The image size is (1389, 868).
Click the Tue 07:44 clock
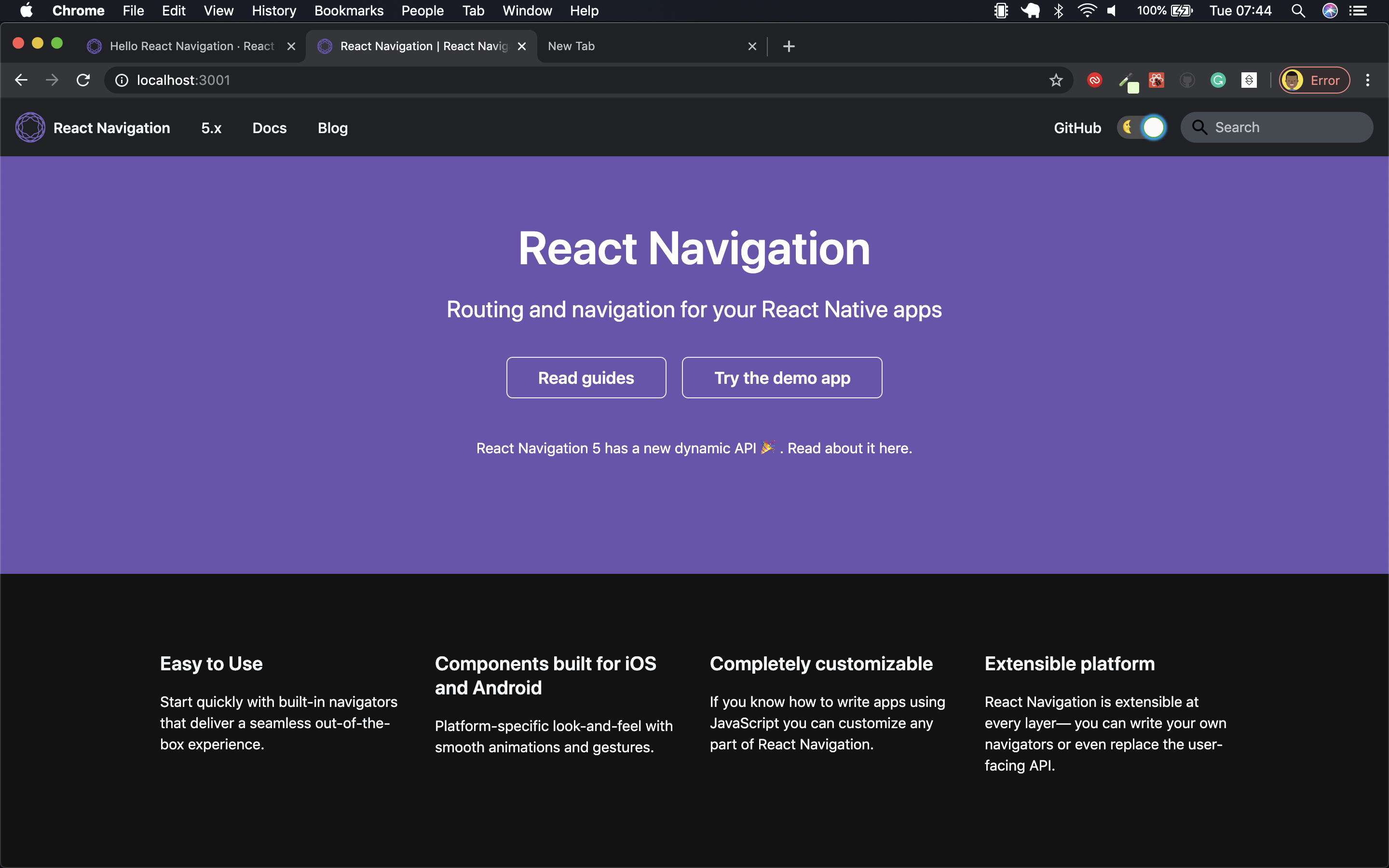coord(1240,10)
